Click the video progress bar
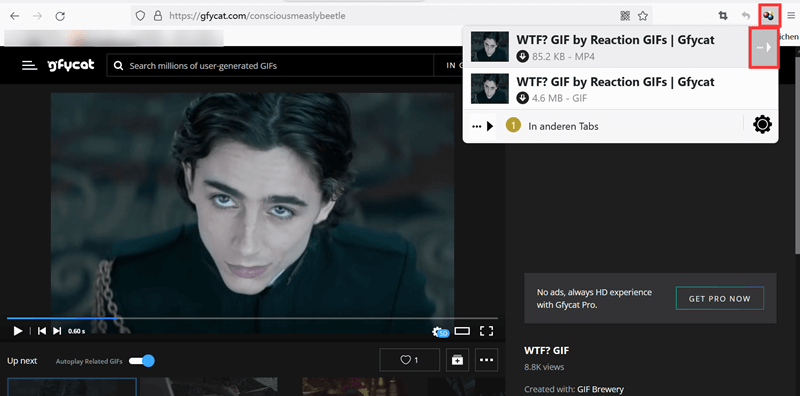This screenshot has height=396, width=800. coord(252,318)
